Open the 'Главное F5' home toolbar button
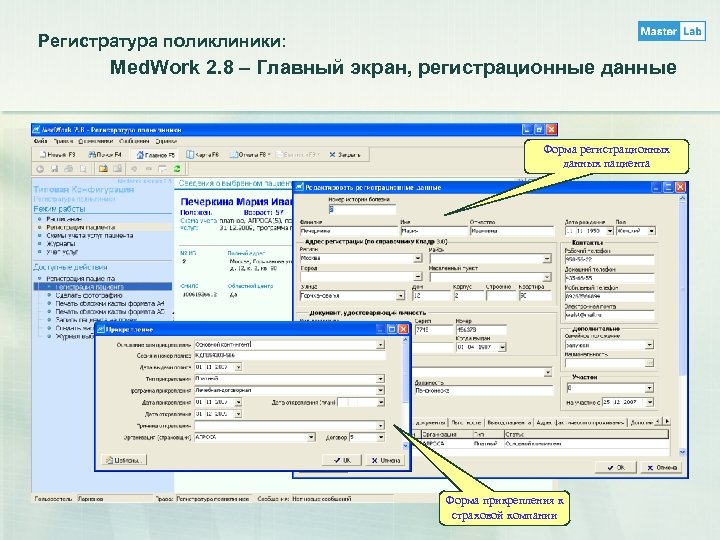720x540 pixels. click(156, 155)
